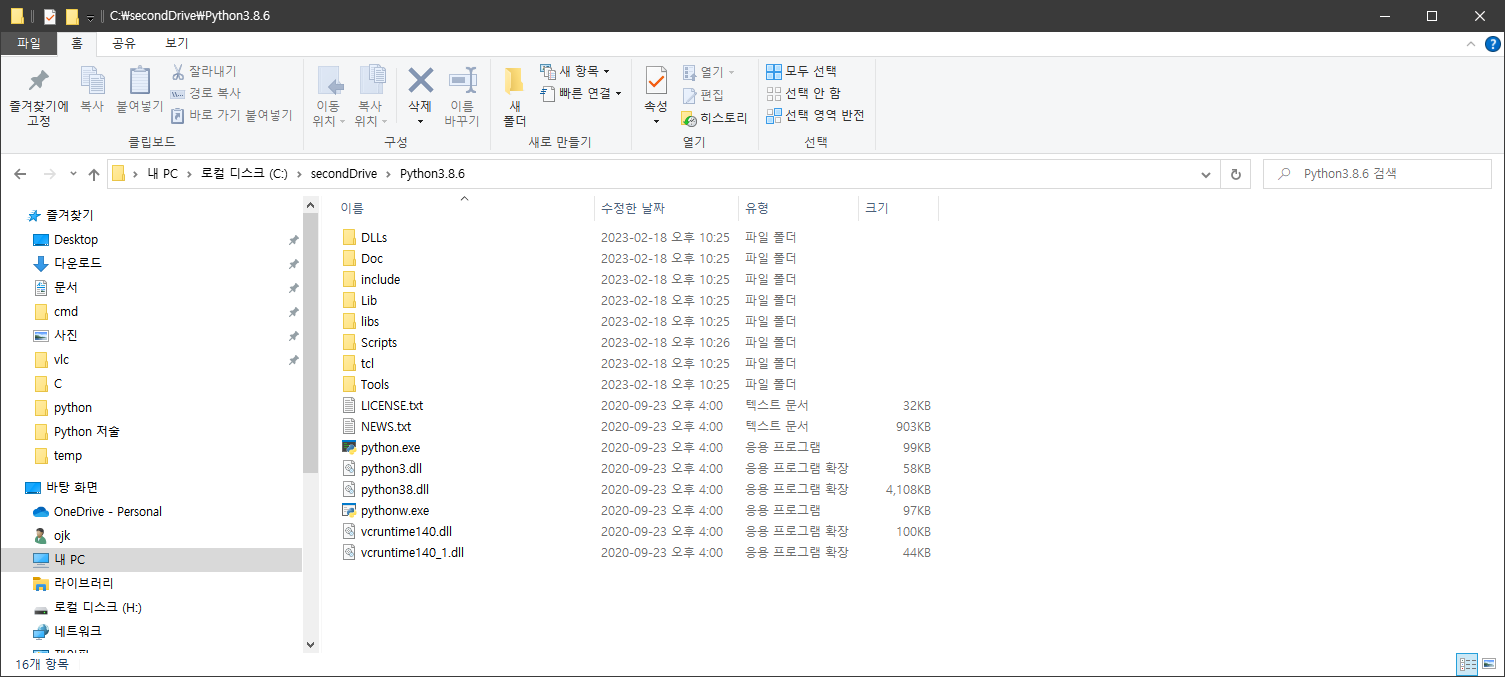Refresh the current folder
This screenshot has width=1505, height=677.
(x=1235, y=174)
